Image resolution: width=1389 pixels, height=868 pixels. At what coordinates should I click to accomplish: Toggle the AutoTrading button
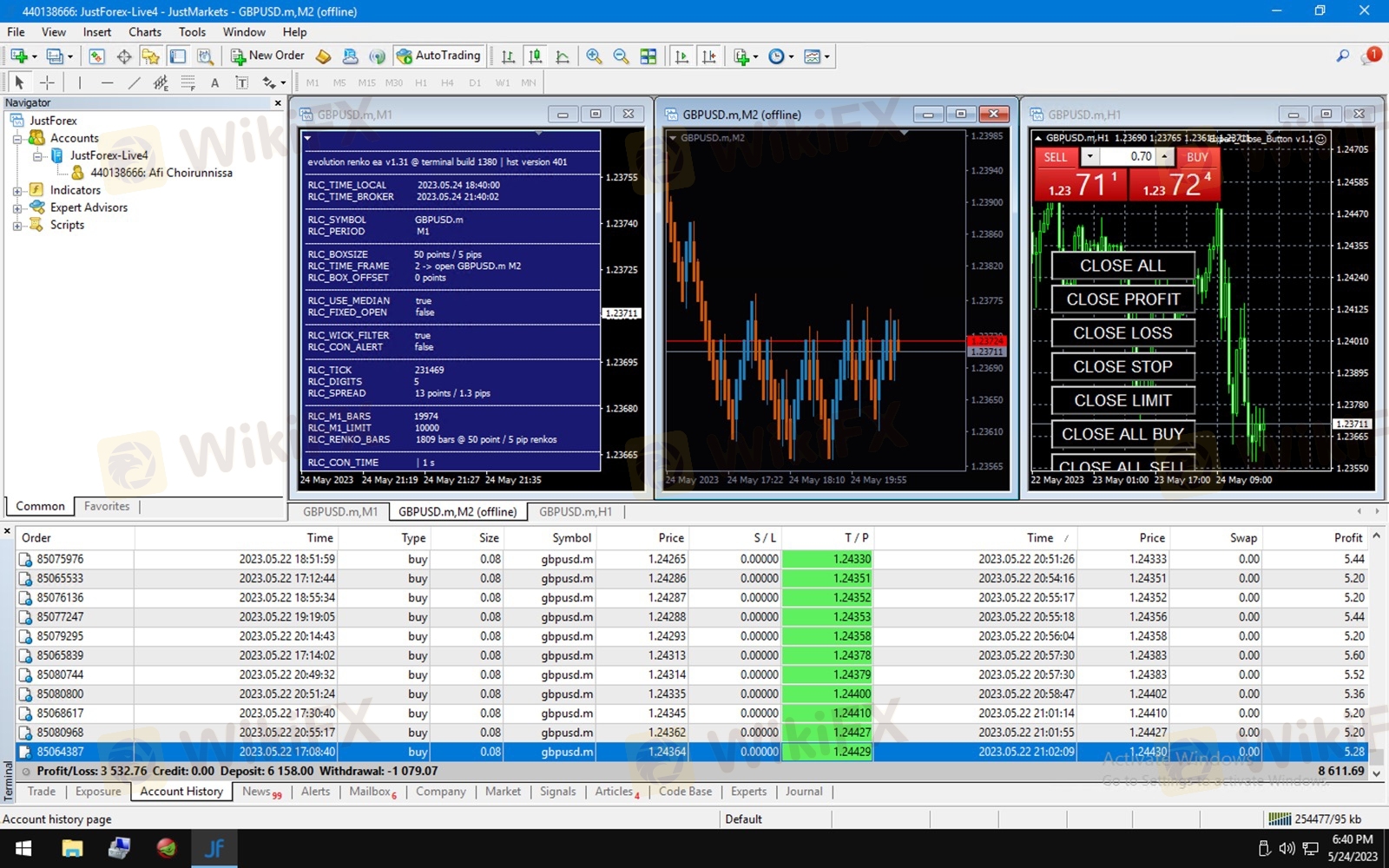tap(438, 56)
